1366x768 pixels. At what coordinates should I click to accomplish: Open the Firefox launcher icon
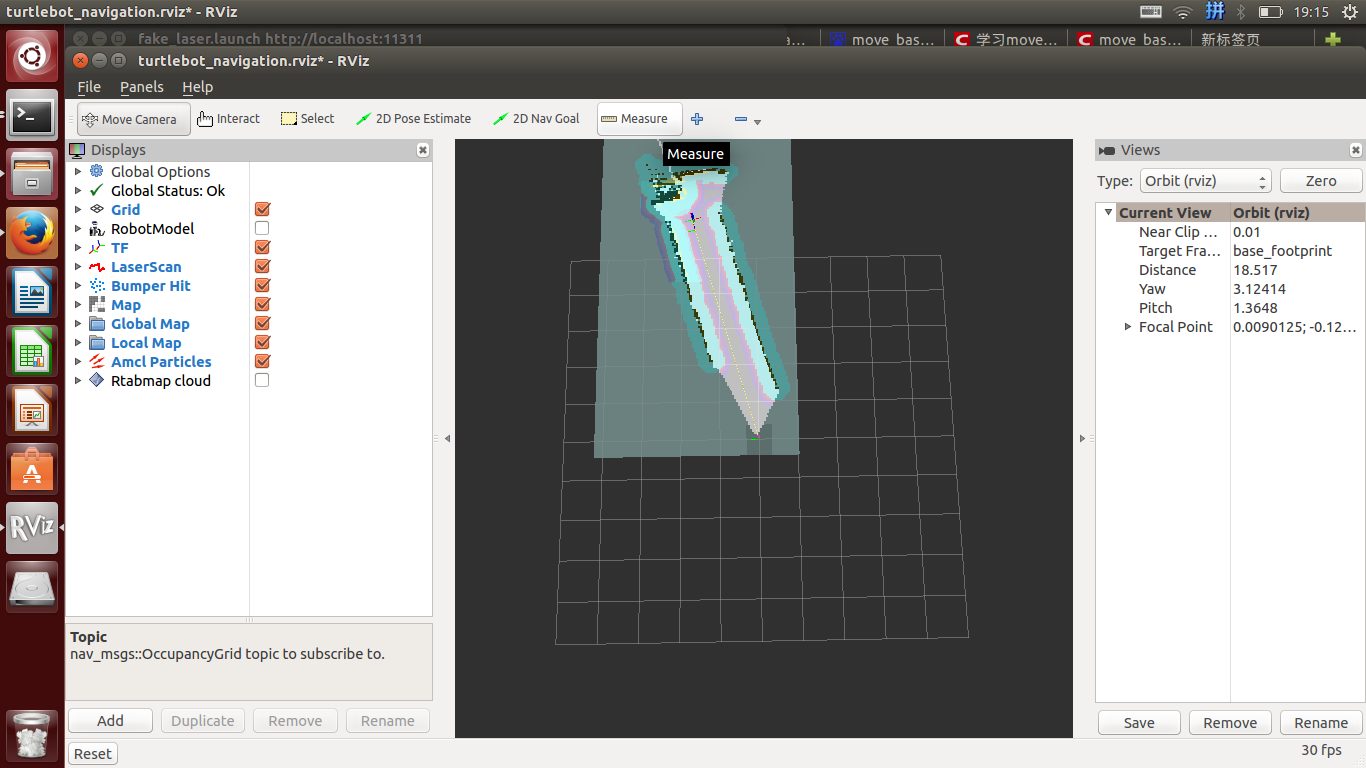coord(32,233)
